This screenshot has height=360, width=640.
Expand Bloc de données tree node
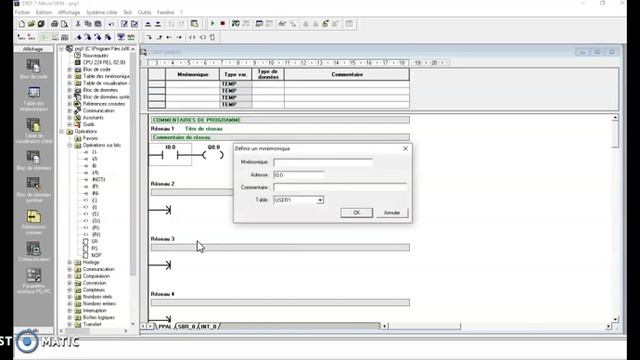tap(70, 90)
